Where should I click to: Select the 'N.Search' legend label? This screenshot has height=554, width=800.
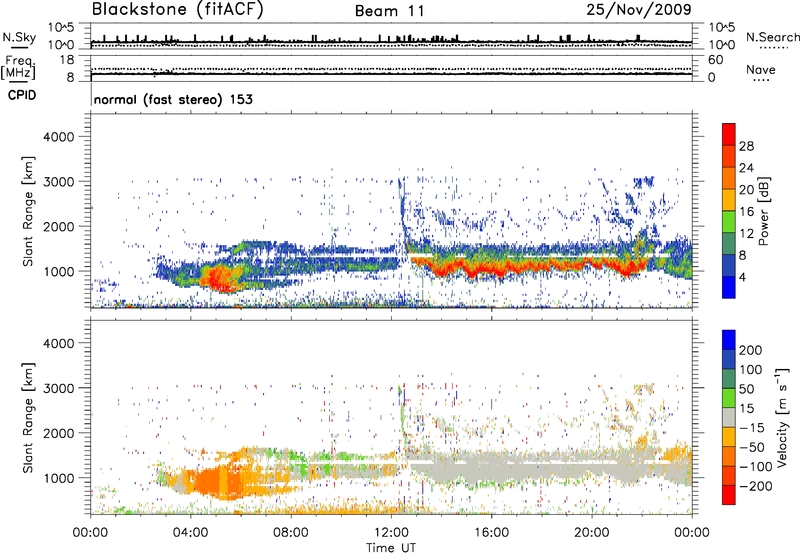click(772, 37)
